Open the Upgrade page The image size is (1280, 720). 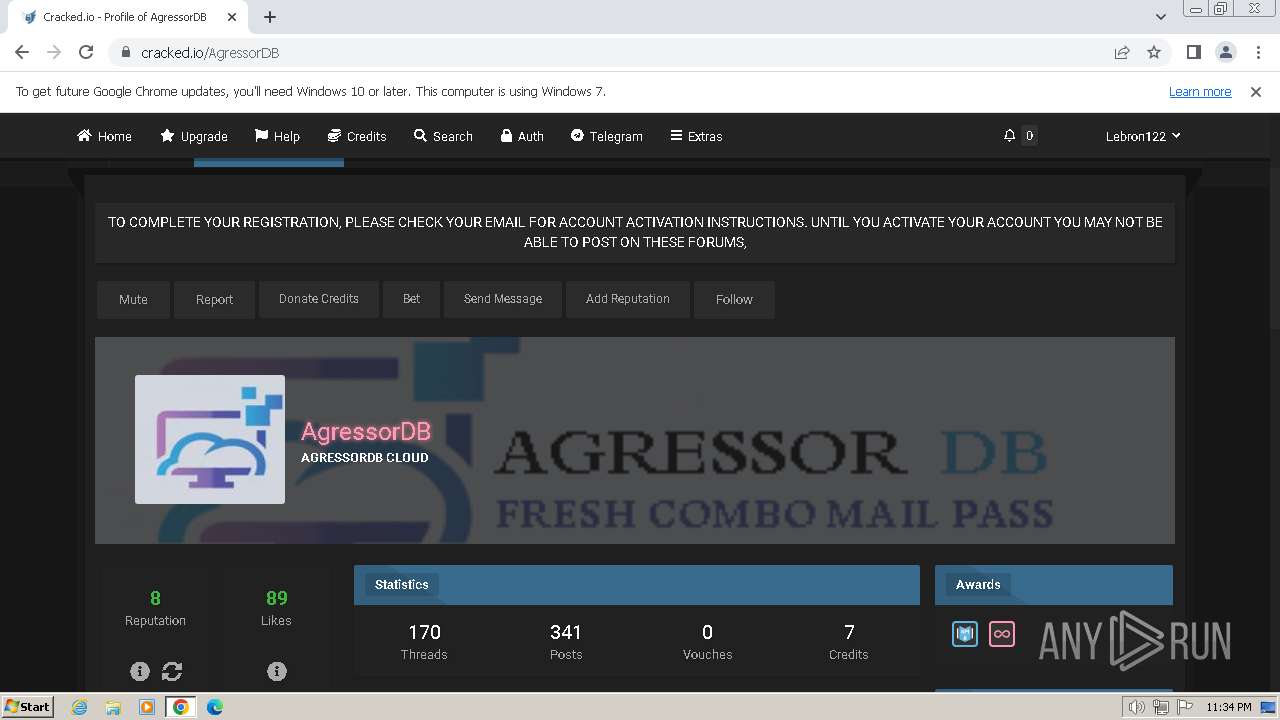pos(194,136)
